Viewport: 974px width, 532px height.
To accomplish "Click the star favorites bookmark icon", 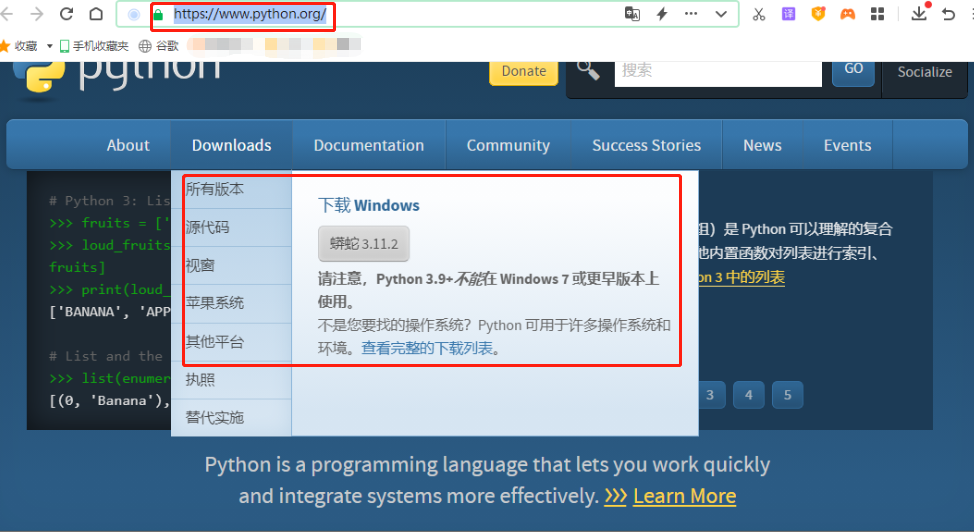I will 5,46.
